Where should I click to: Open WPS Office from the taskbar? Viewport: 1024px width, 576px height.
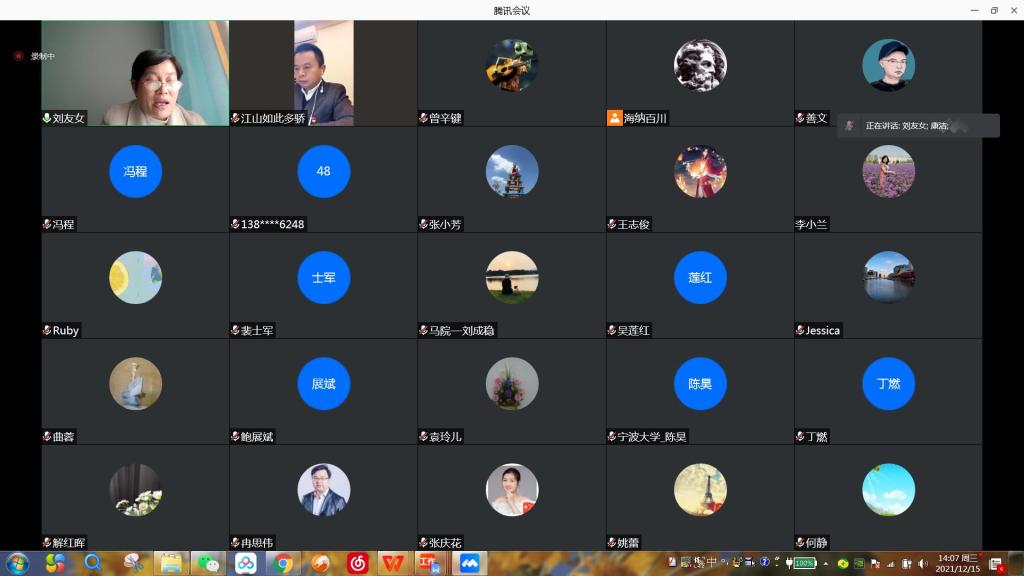click(x=395, y=563)
